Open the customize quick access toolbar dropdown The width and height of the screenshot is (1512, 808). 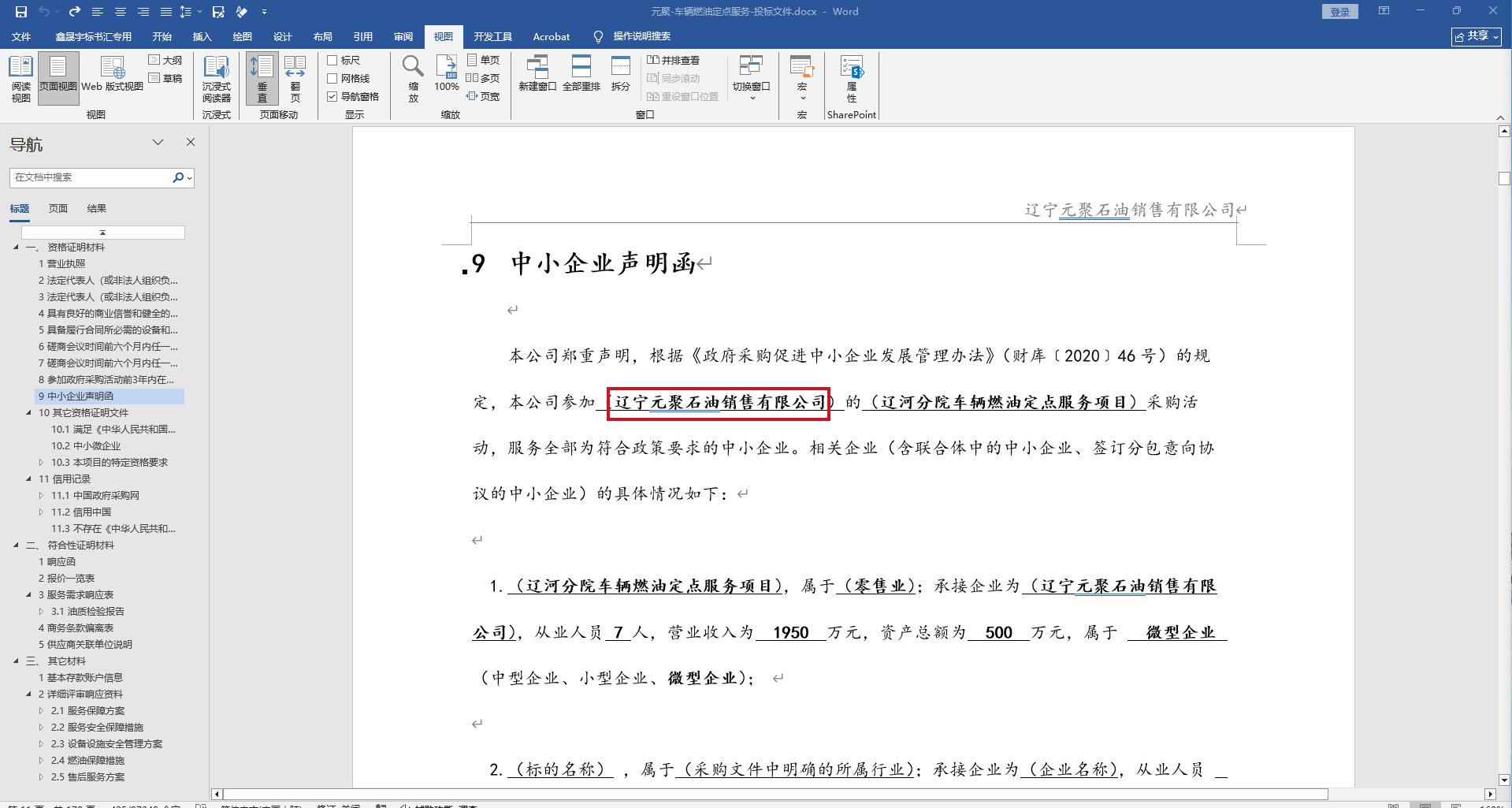264,12
